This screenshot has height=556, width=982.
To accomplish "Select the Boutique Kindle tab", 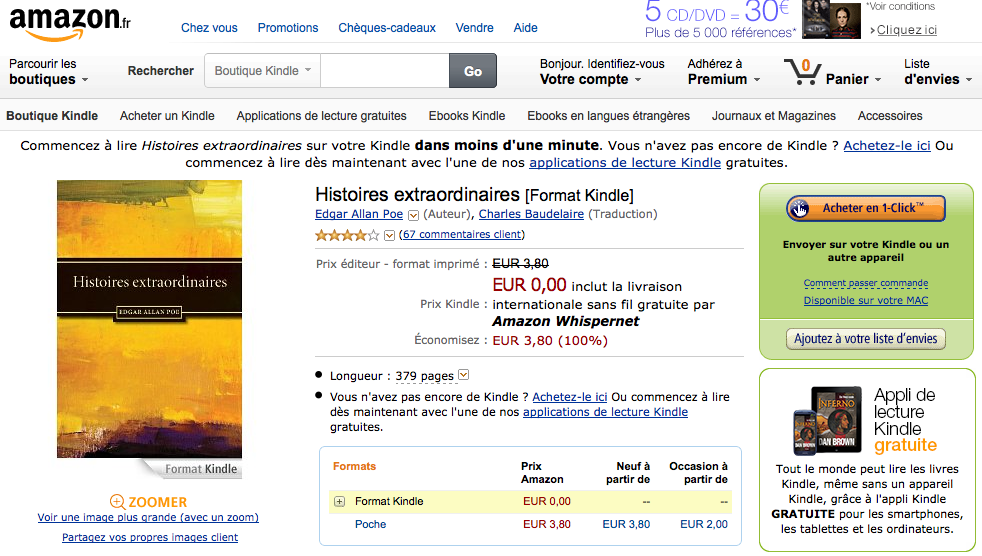I will click(52, 116).
